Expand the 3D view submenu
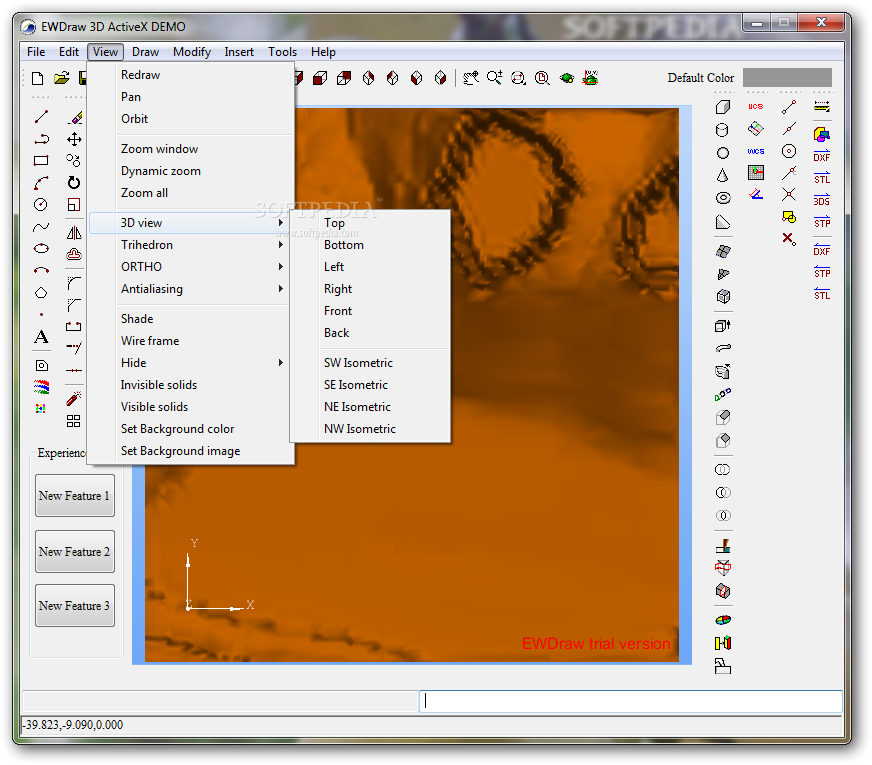872x765 pixels. tap(189, 223)
